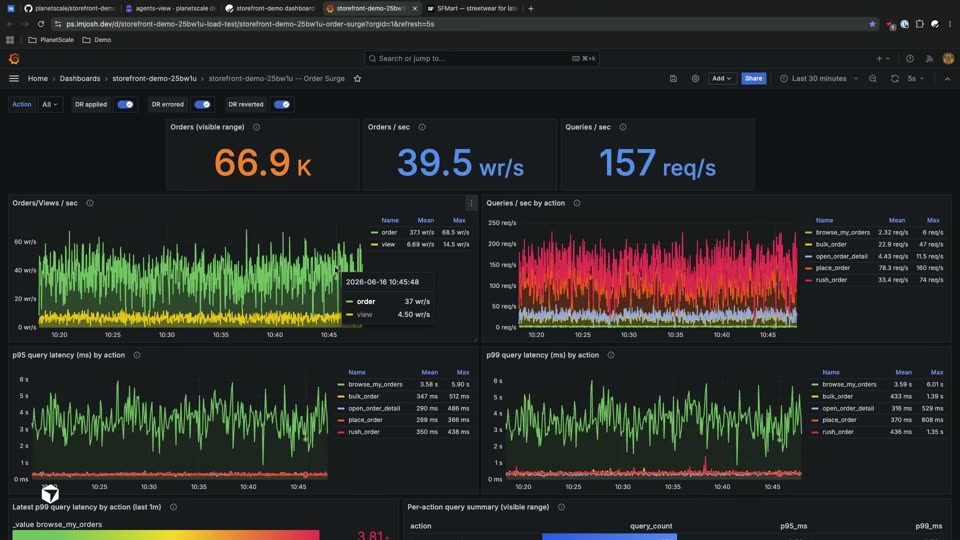Toggle the DR applied switch
This screenshot has height=540, width=960.
125,105
